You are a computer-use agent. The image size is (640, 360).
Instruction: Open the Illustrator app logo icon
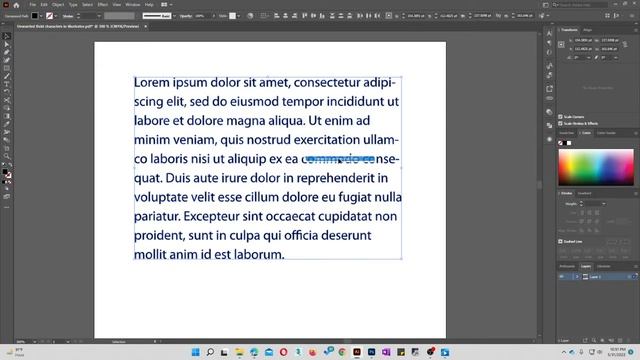point(6,5)
